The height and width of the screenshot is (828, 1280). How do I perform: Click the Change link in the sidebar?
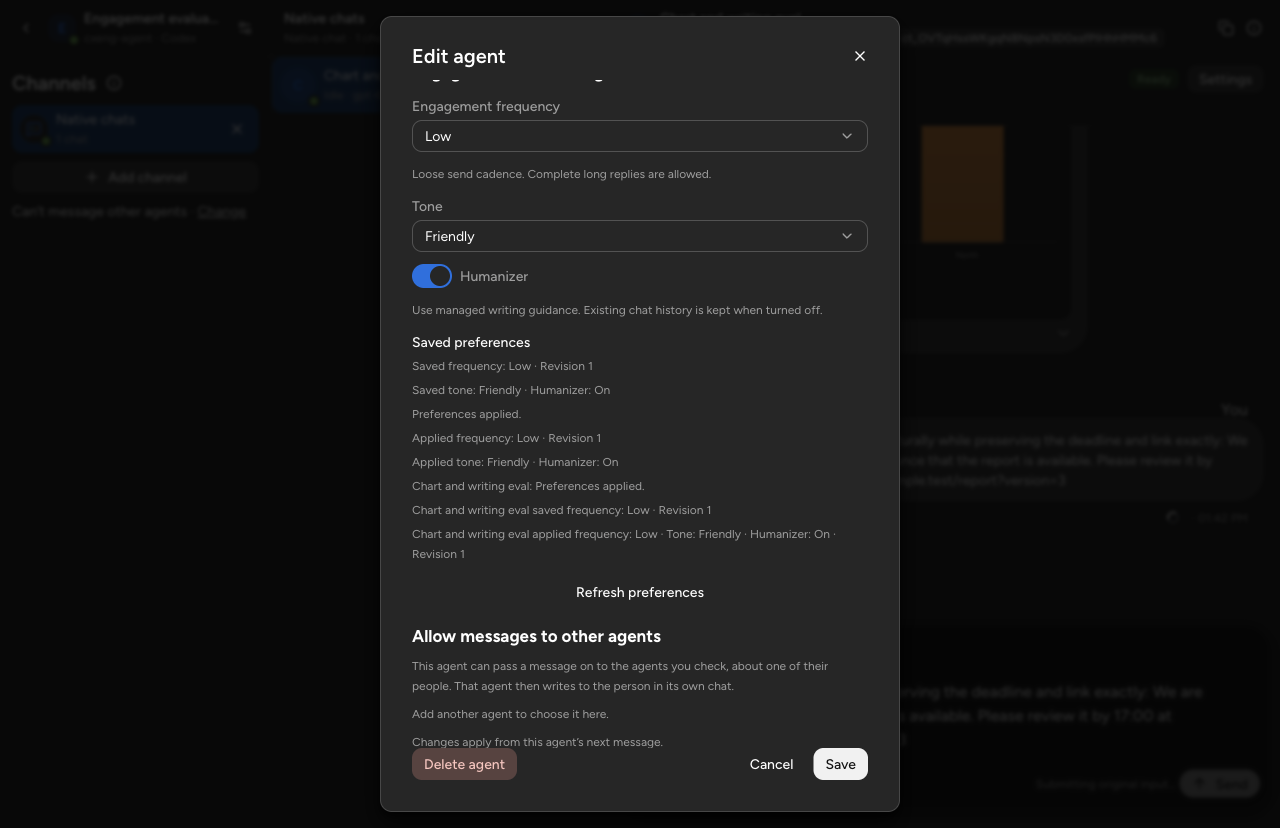(x=222, y=212)
